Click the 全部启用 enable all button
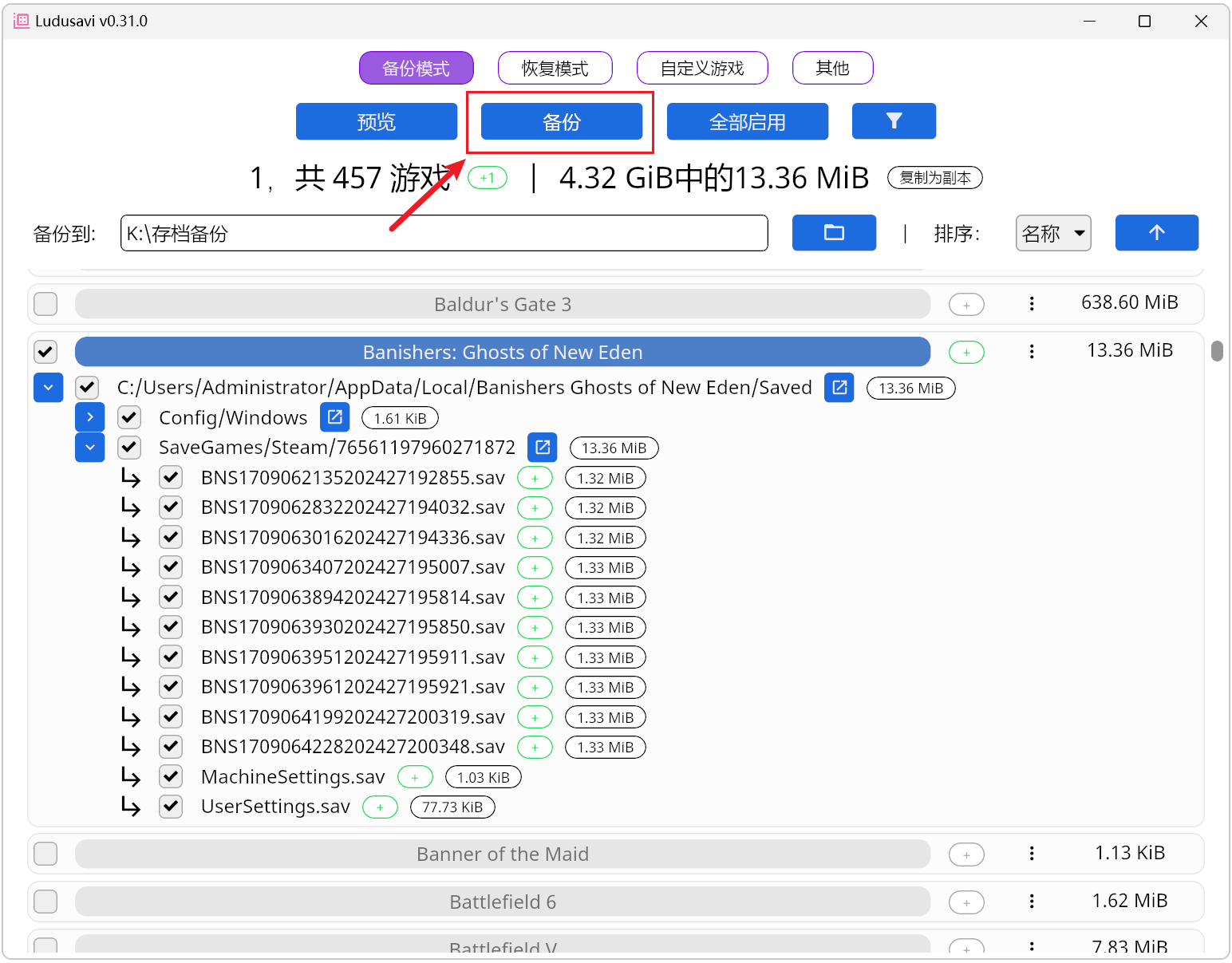This screenshot has height=963, width=1232. [748, 121]
